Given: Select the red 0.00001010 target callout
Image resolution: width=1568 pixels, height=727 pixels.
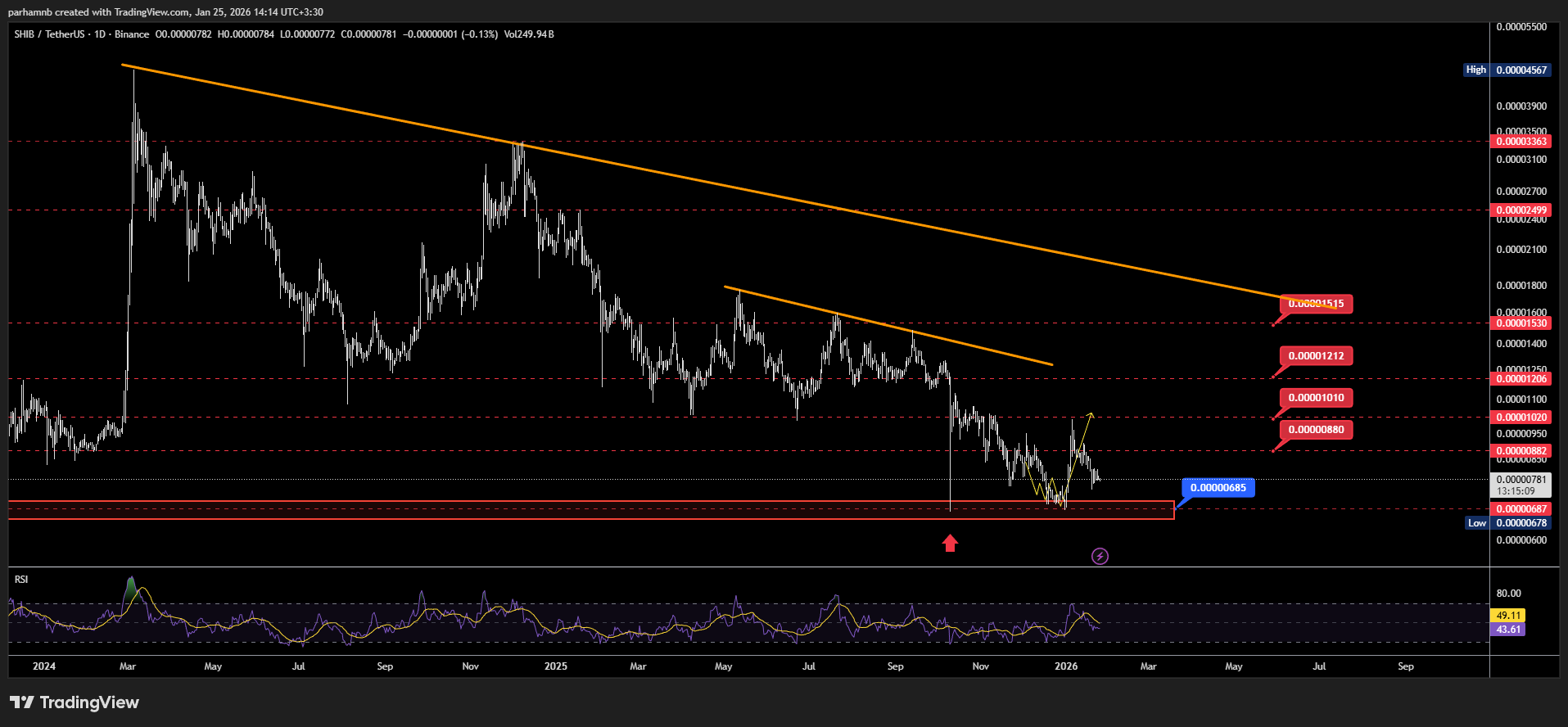Looking at the screenshot, I should point(1316,398).
